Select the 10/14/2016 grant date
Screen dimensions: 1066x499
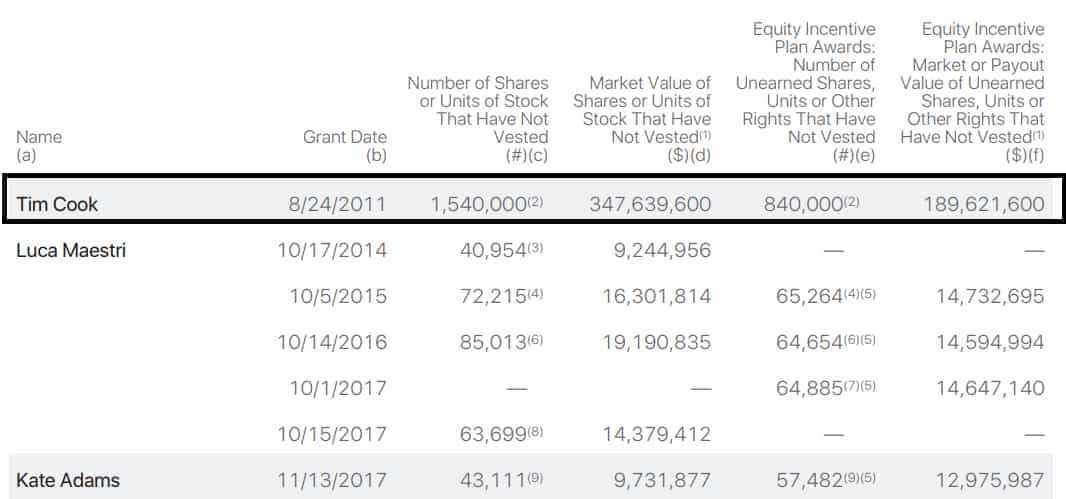[x=332, y=342]
